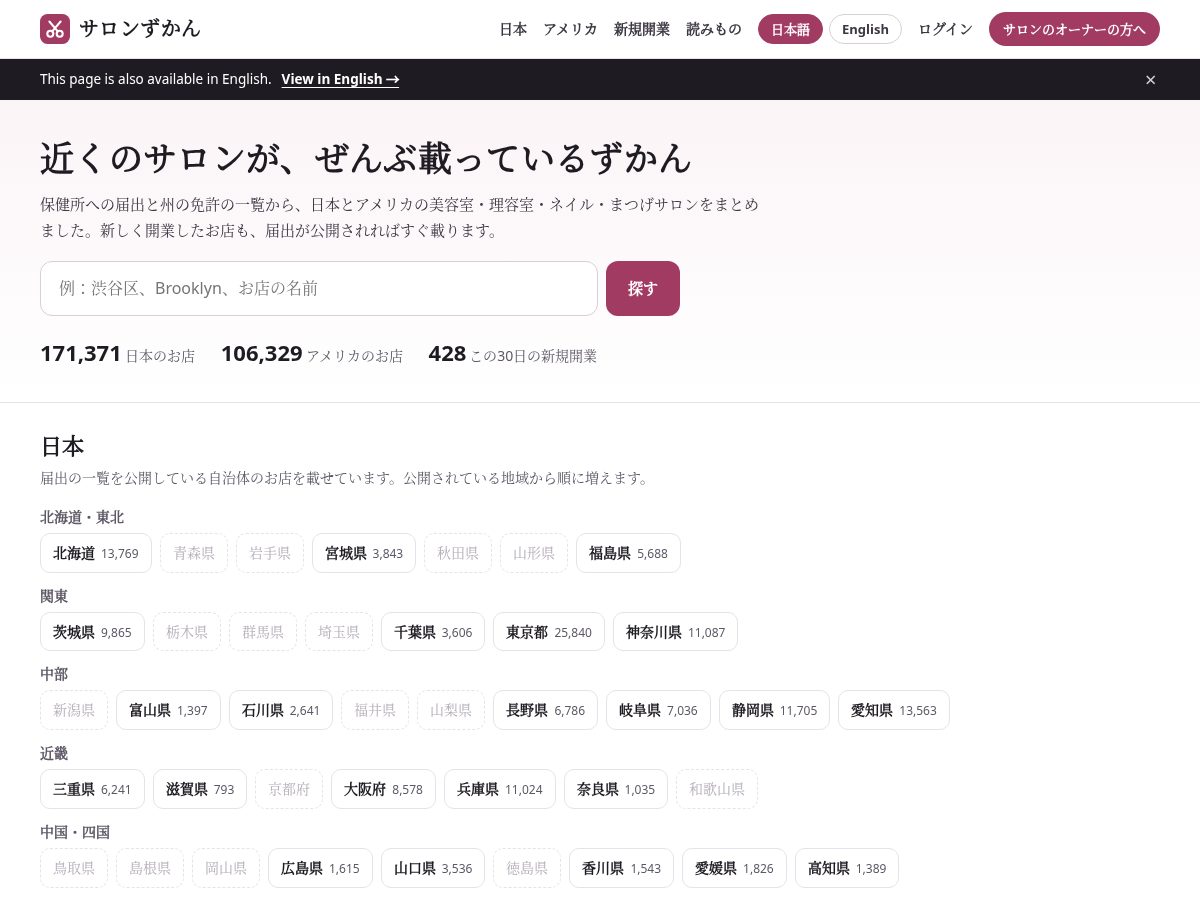
Task: Click the disabled 福井県 chip
Action: pyautogui.click(x=375, y=710)
